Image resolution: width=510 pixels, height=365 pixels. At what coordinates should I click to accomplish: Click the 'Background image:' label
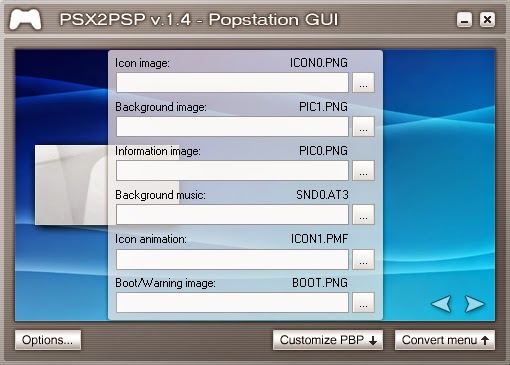[x=161, y=107]
